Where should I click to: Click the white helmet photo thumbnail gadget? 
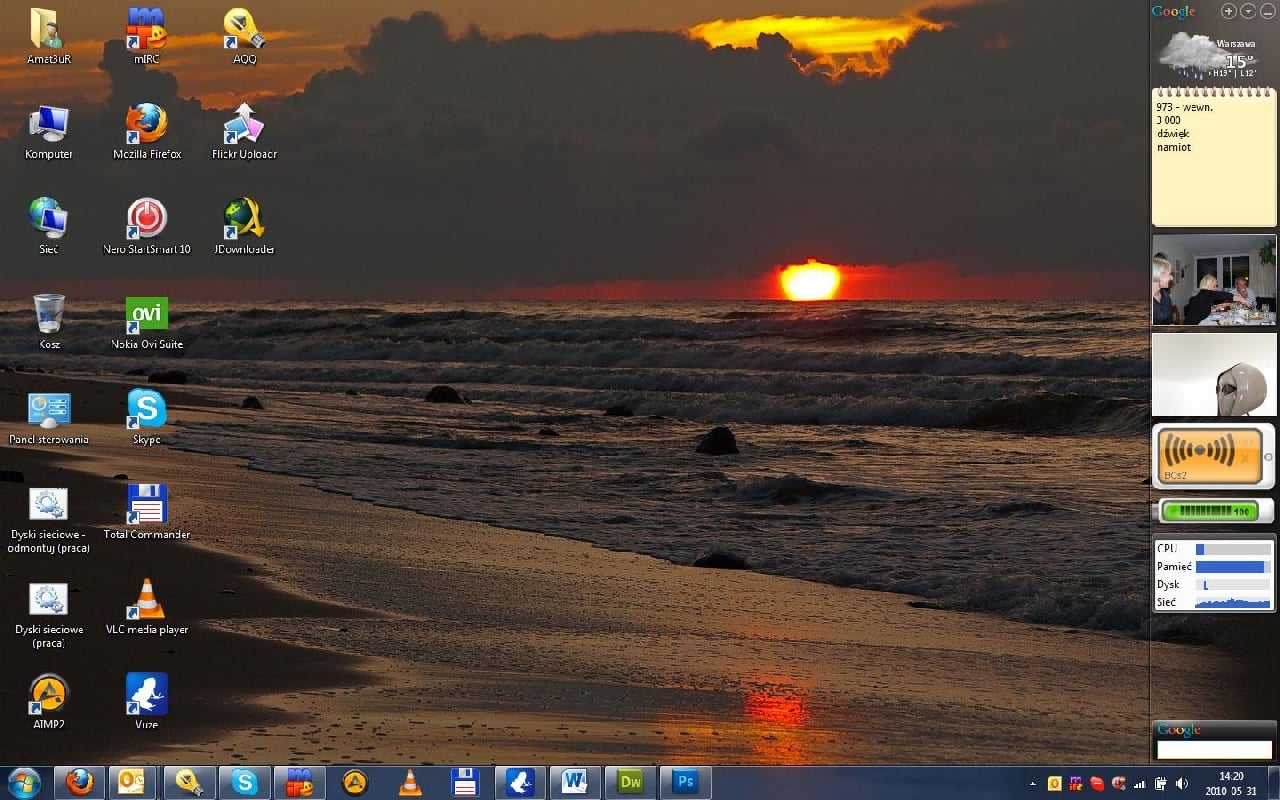1214,374
